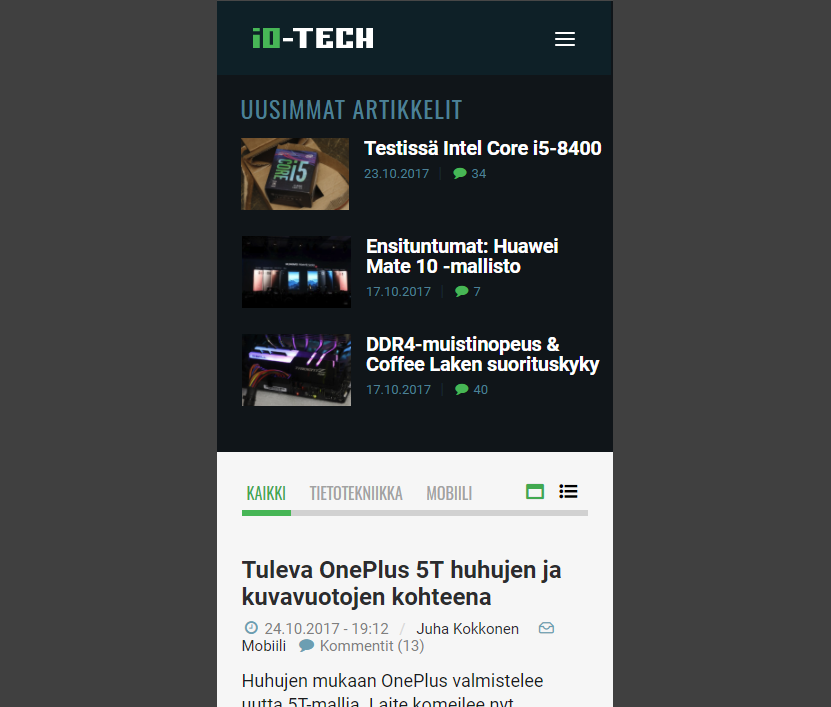Click comment bubble icon beside 40
Screen dimensions: 831x707
tap(462, 389)
